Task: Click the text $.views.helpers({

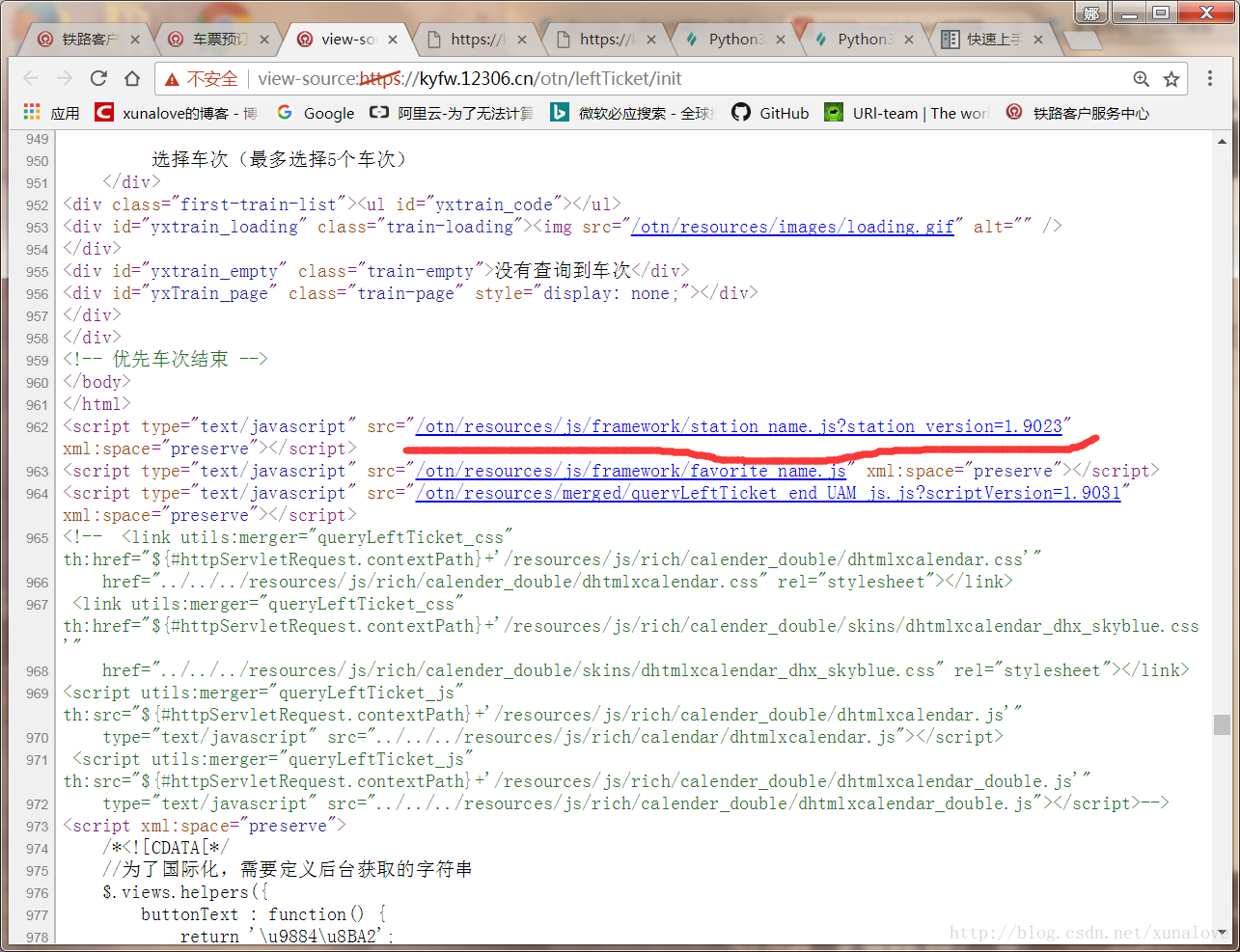Action: (185, 892)
